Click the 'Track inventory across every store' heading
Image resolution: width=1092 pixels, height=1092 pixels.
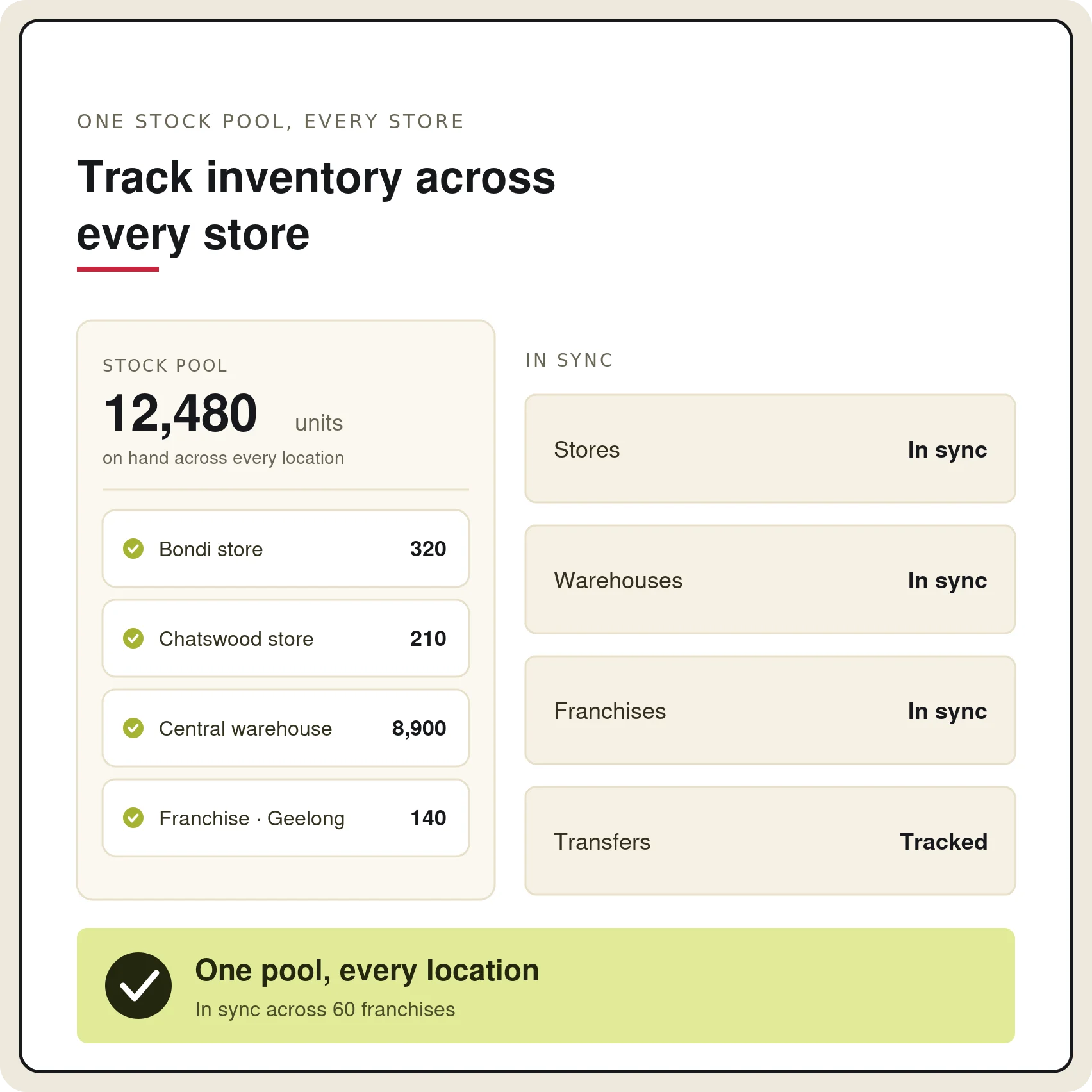tap(316, 205)
